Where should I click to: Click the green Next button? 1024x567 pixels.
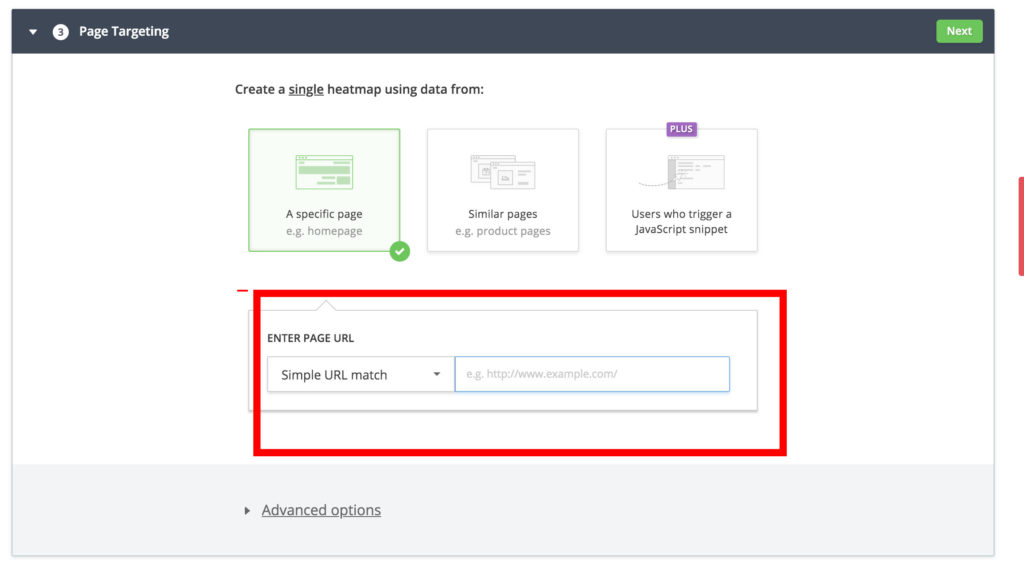[959, 31]
